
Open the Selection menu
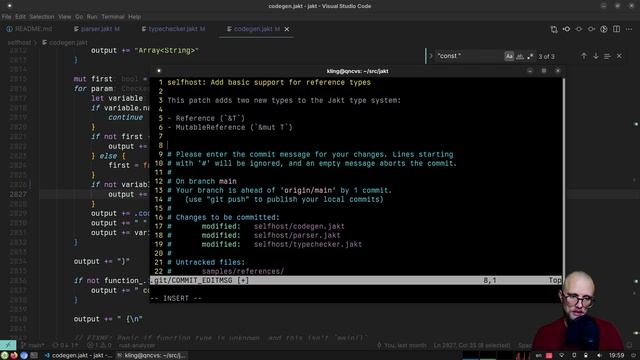pos(42,17)
